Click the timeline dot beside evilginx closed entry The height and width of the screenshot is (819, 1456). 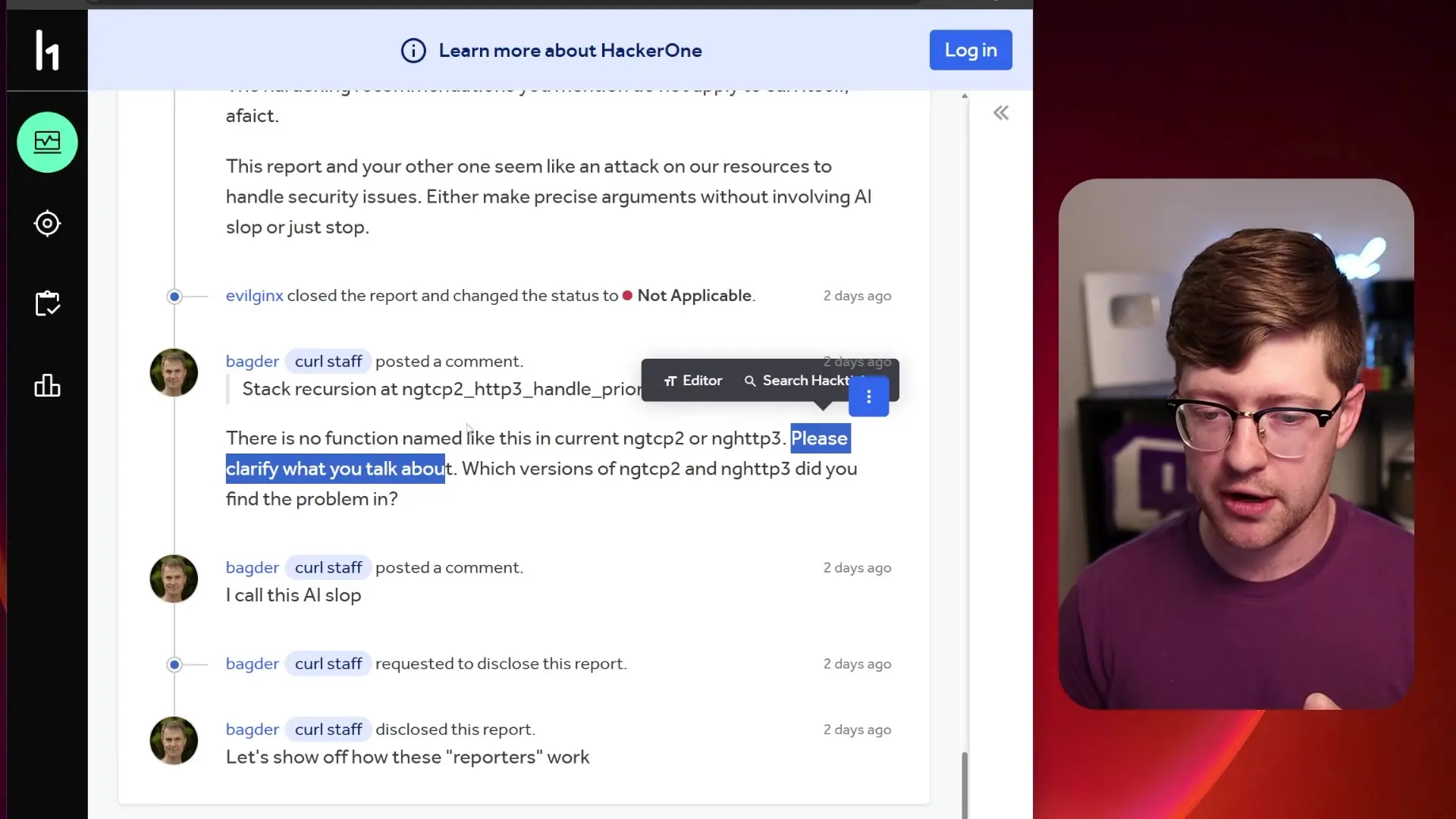(x=174, y=297)
